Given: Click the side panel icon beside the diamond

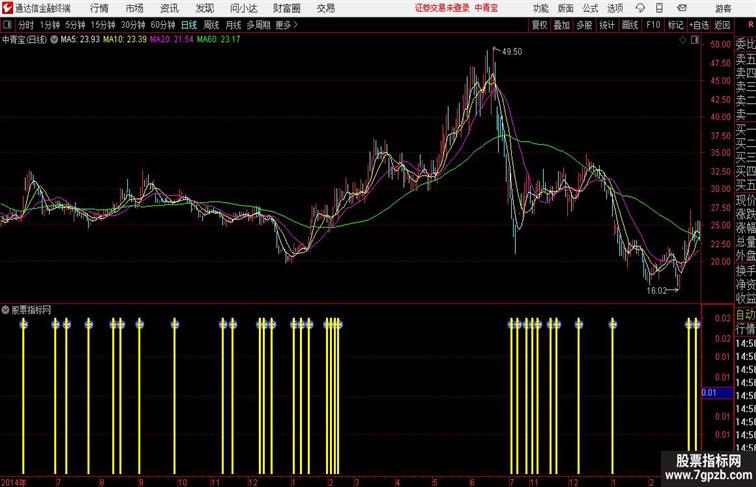Looking at the screenshot, I should tap(695, 40).
